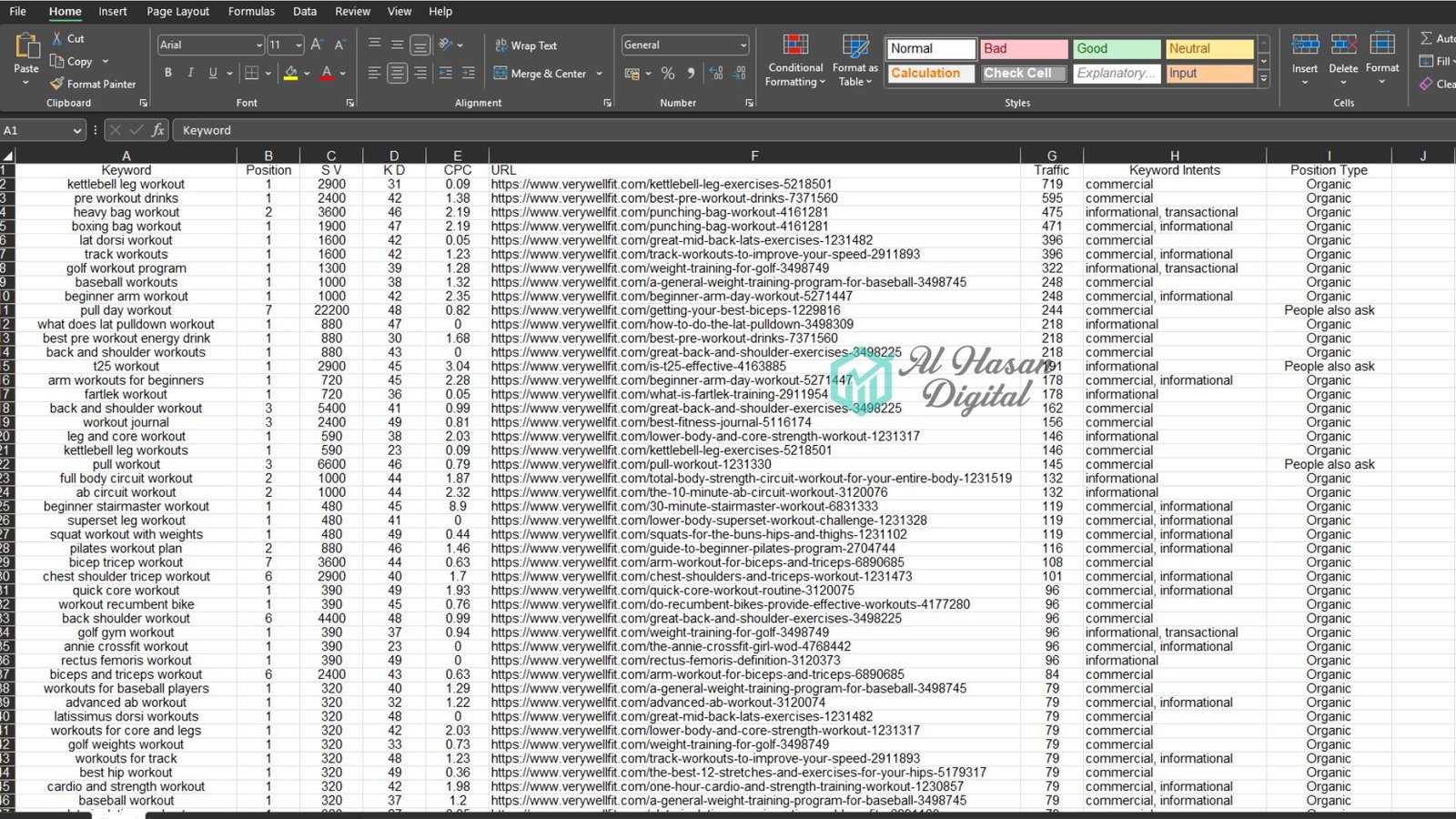Open Format as Table
Image resolution: width=1456 pixels, height=819 pixels.
point(854,60)
